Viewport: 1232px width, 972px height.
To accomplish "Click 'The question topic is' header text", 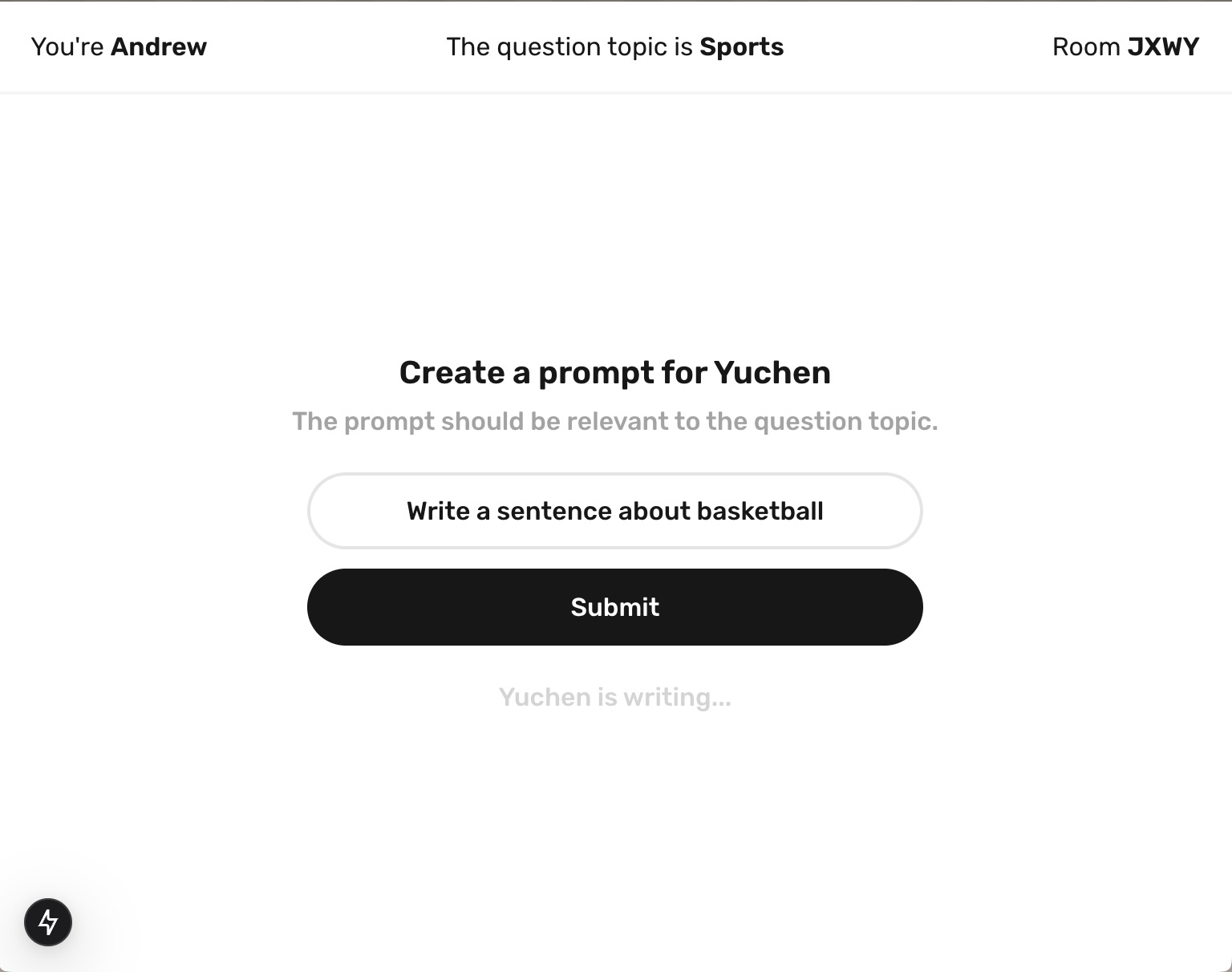I will 569,47.
